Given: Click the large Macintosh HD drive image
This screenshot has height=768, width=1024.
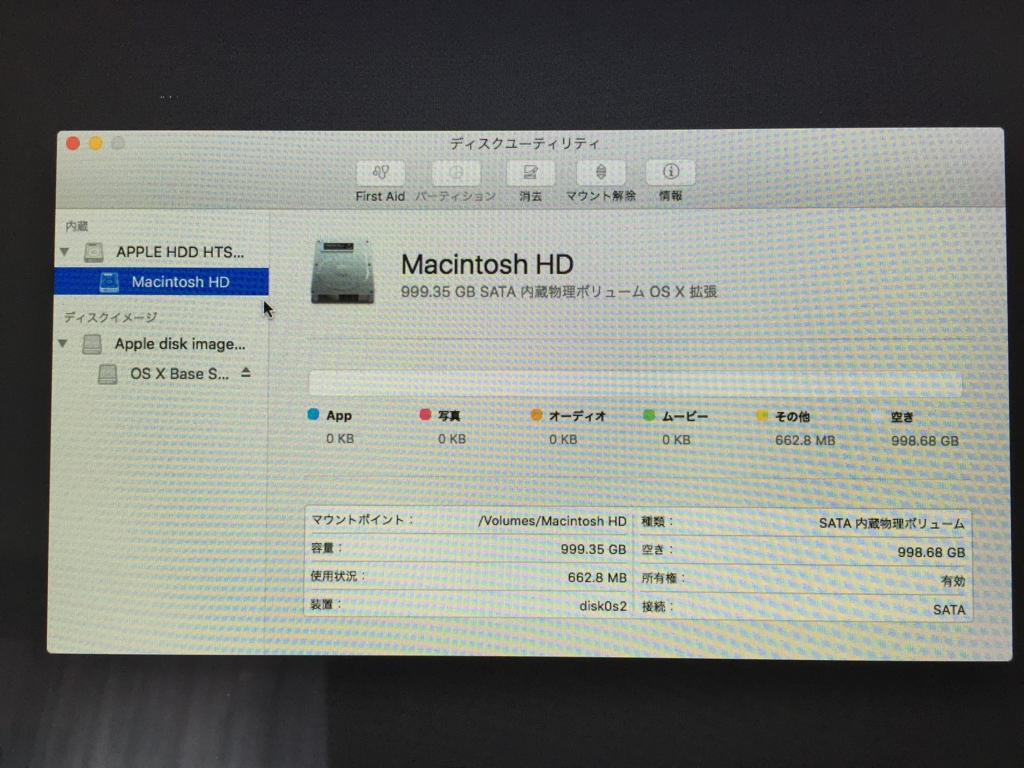Looking at the screenshot, I should pyautogui.click(x=343, y=272).
